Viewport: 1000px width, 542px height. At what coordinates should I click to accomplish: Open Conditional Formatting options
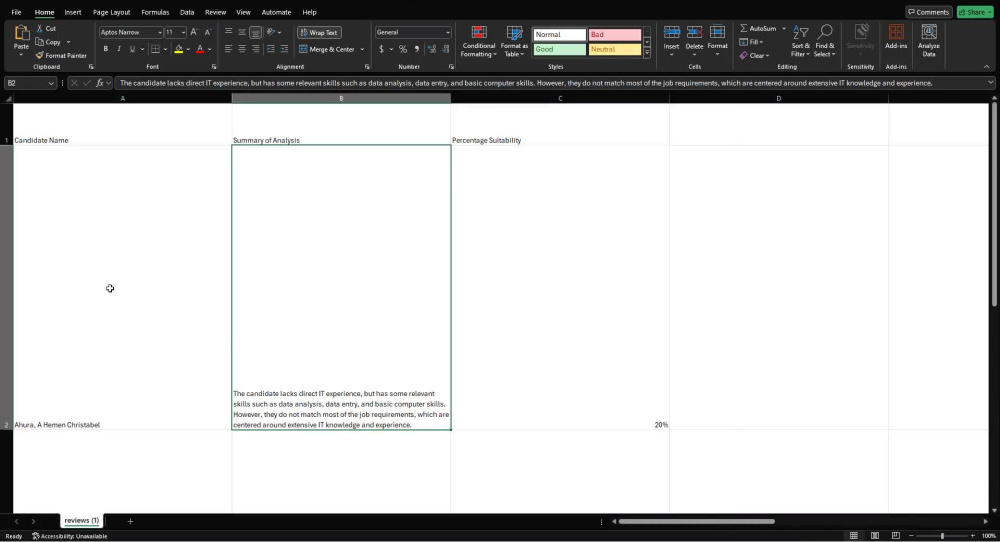click(x=478, y=41)
